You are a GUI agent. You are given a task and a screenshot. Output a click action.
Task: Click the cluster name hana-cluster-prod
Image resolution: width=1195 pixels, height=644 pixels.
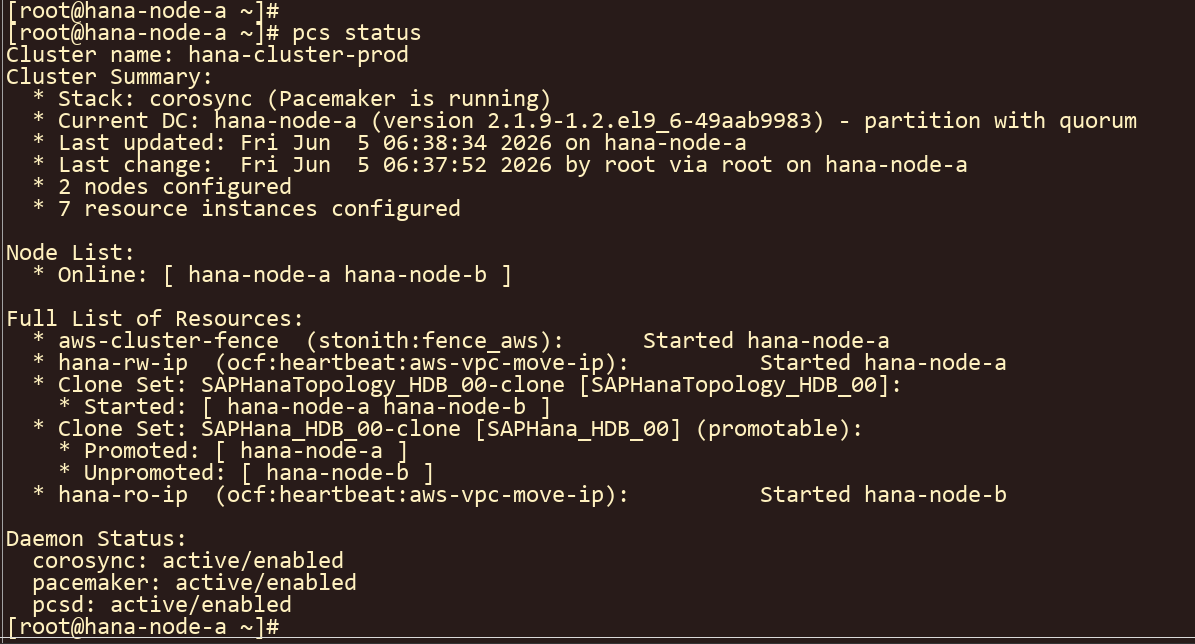(298, 55)
